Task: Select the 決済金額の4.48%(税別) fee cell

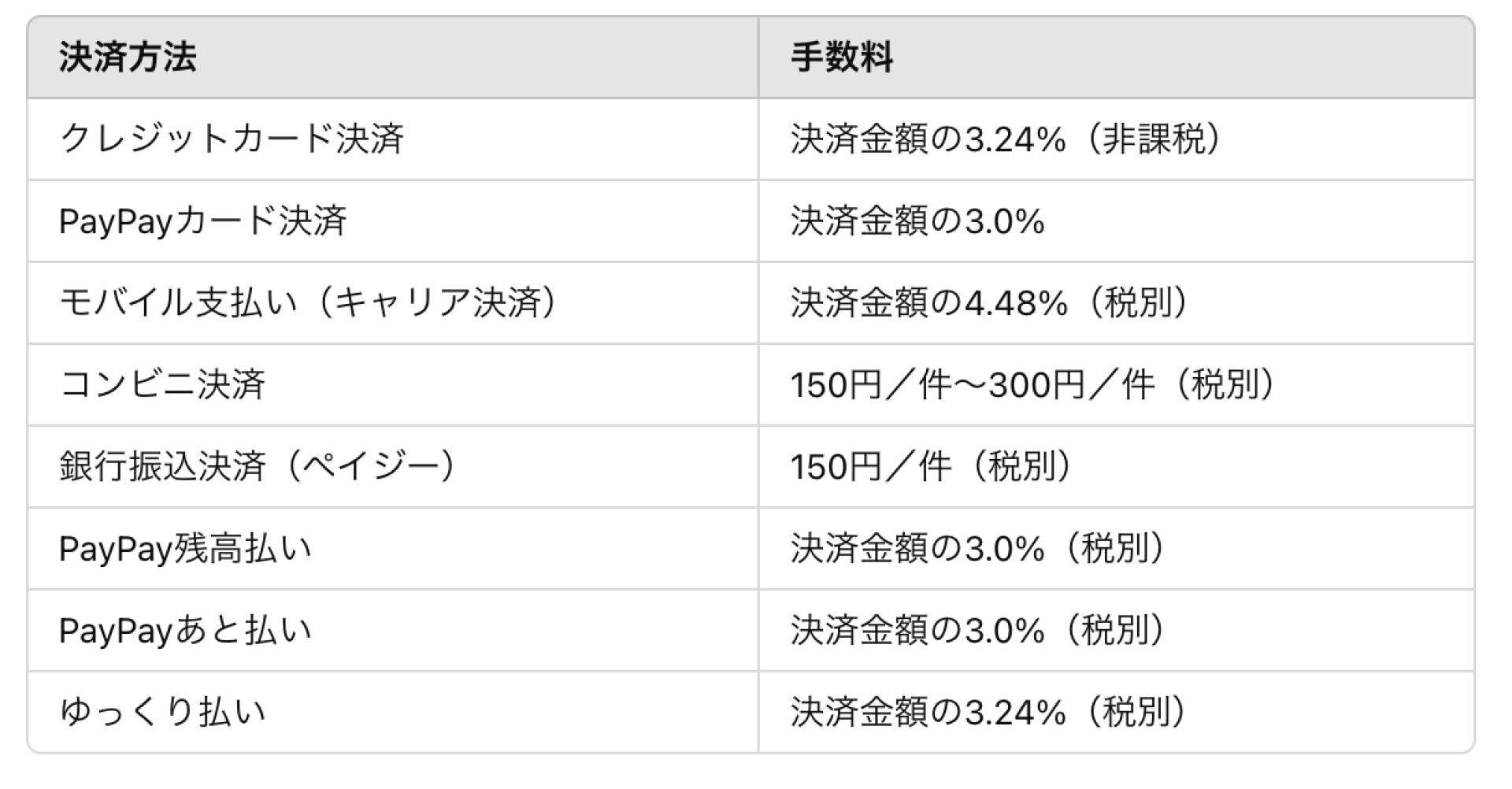Action: [1116, 303]
